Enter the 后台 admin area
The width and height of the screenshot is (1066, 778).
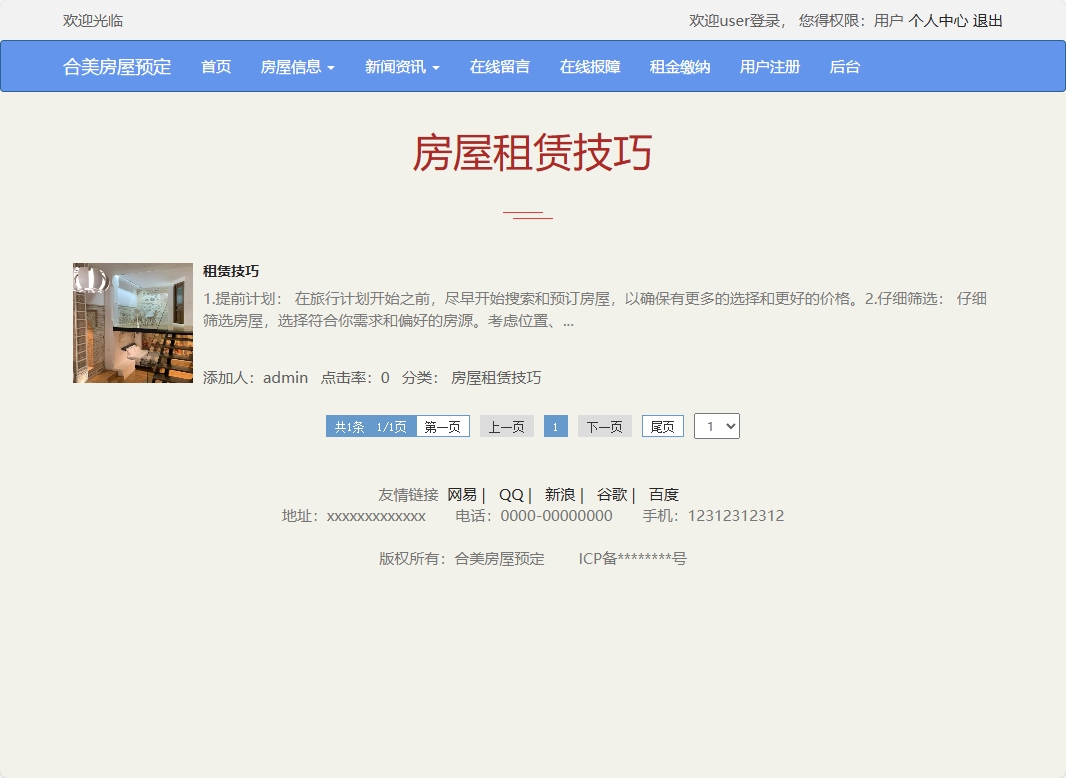pos(845,67)
